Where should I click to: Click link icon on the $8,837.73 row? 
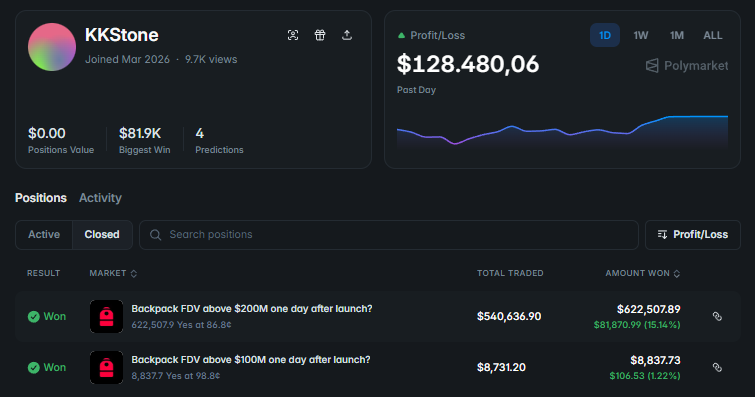tap(717, 368)
